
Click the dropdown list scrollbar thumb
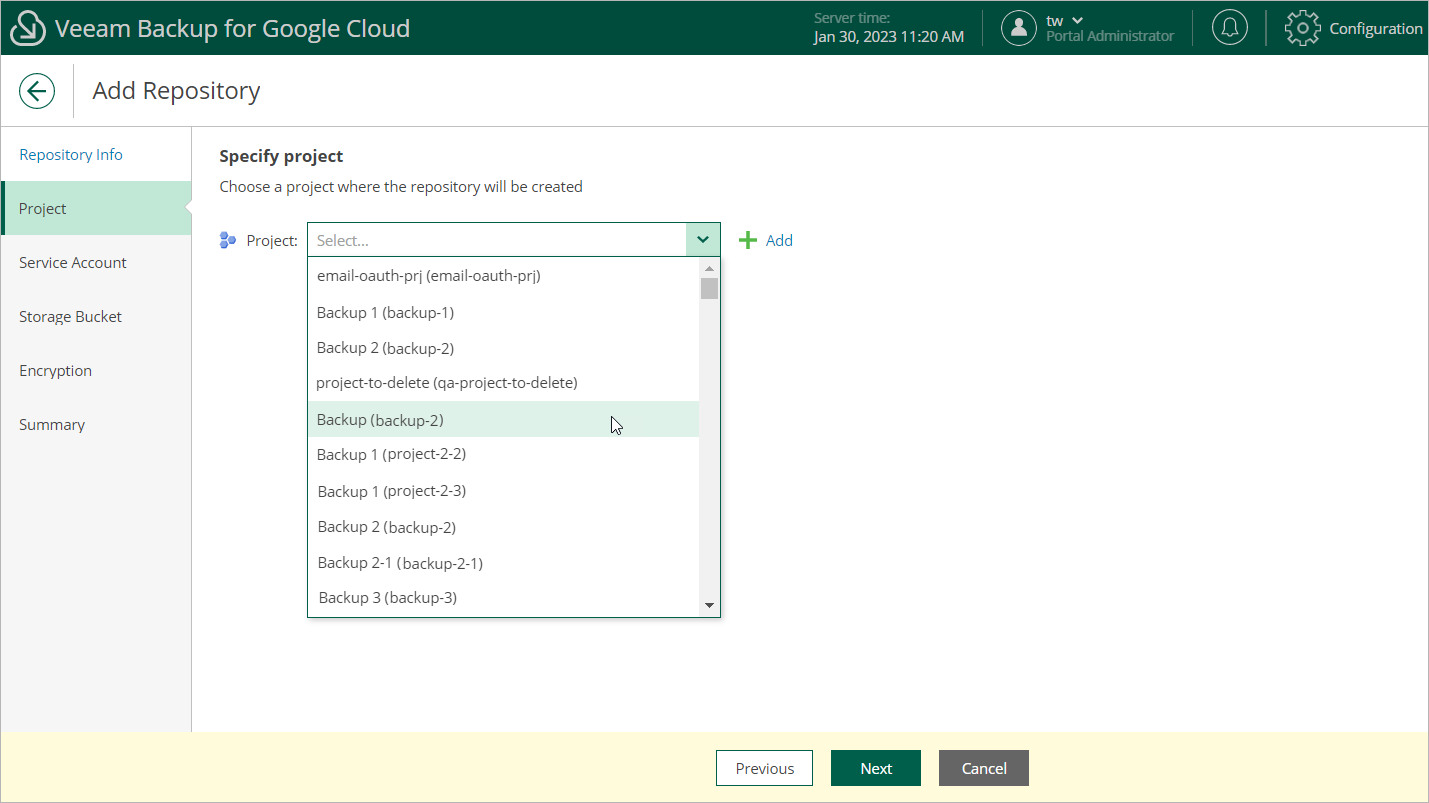[x=709, y=289]
